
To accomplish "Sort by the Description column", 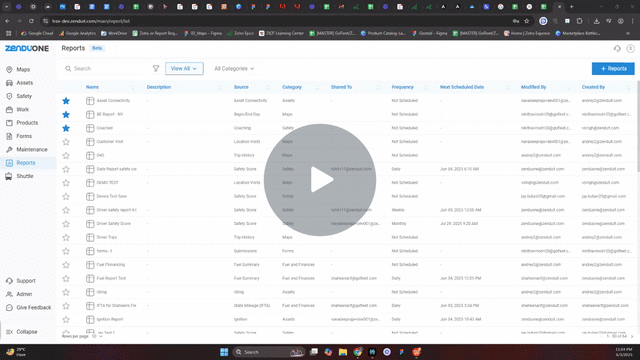I will [x=159, y=87].
